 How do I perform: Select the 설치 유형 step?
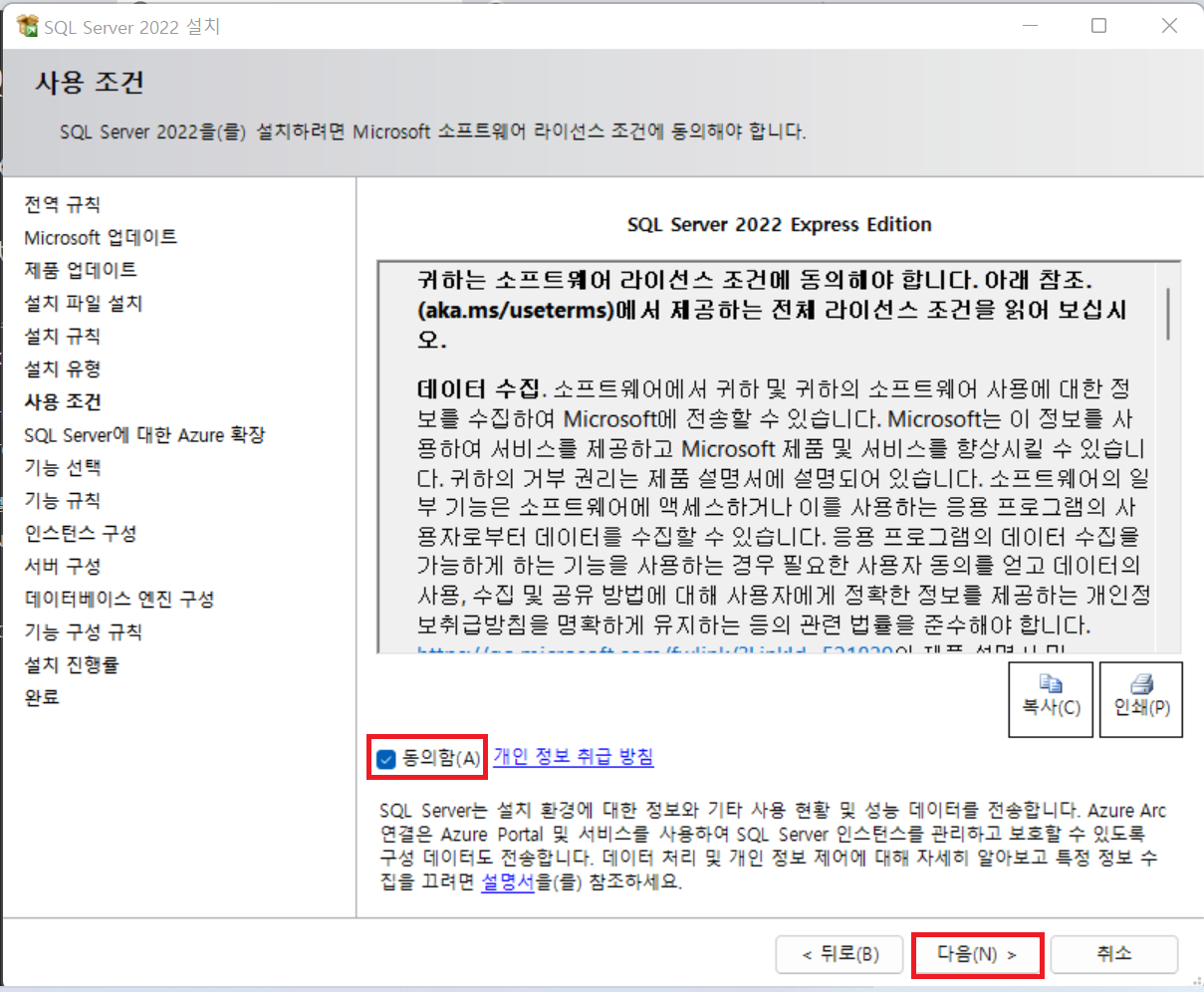pyautogui.click(x=63, y=369)
